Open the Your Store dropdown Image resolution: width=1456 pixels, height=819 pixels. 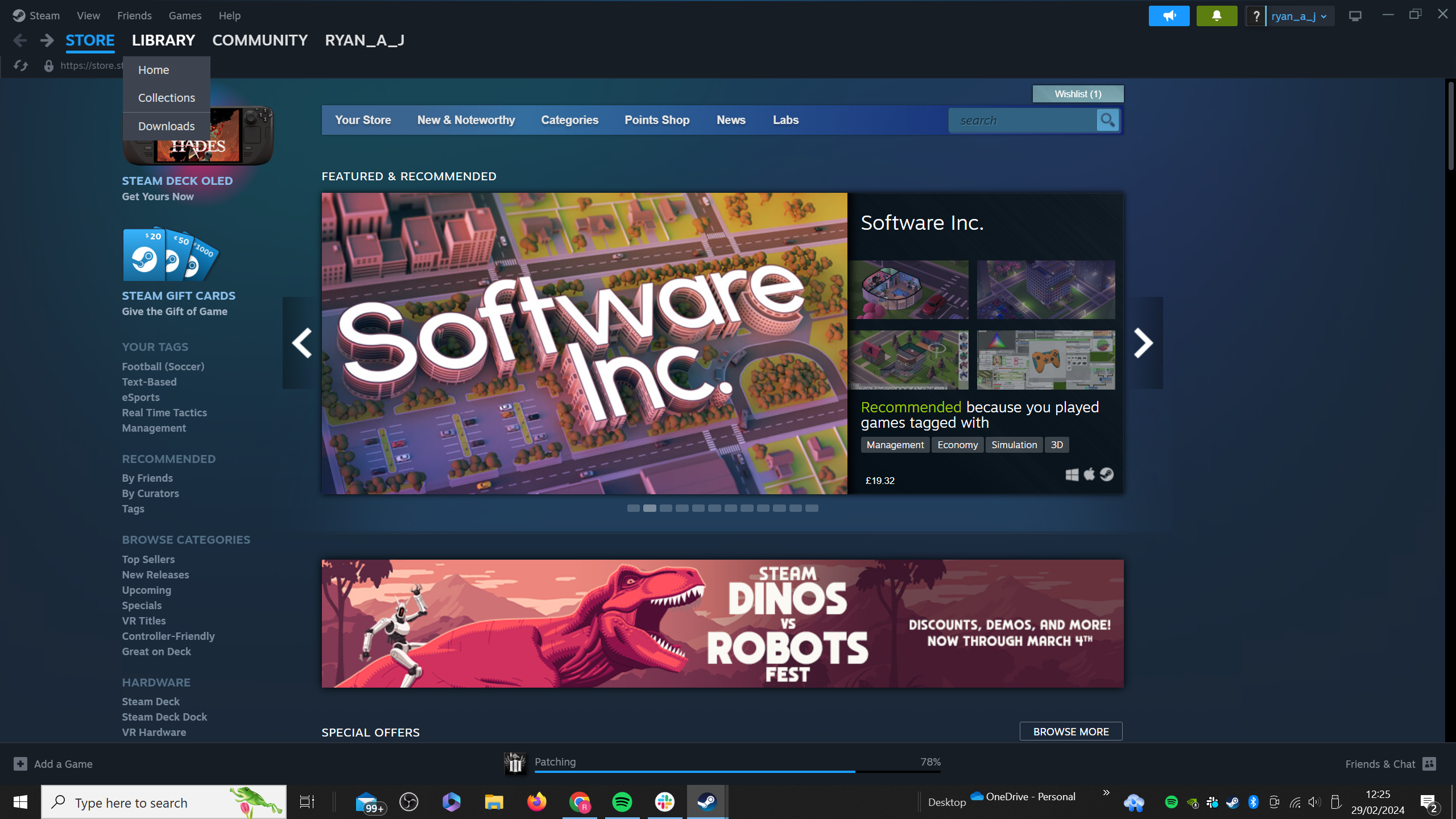[x=363, y=120]
